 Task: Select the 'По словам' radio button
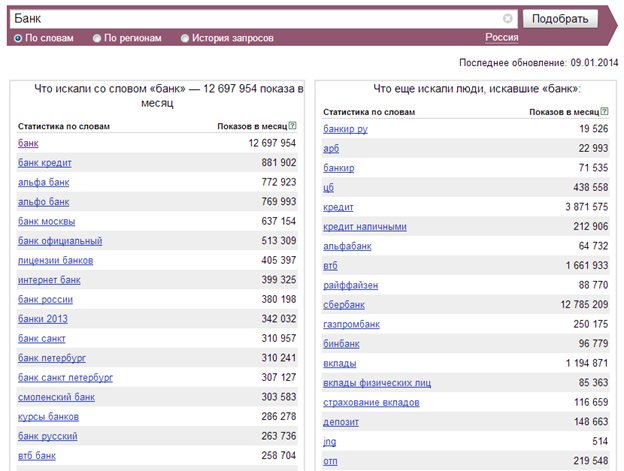[18, 38]
